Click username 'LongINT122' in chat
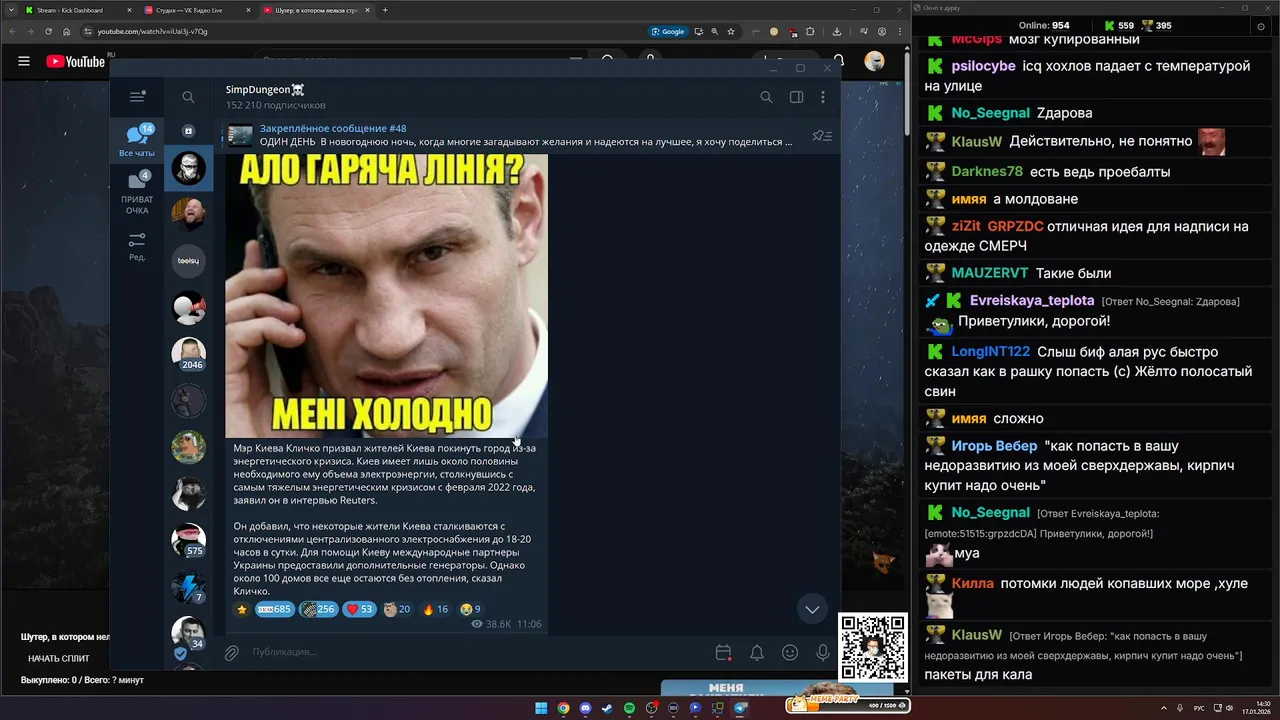 coord(990,352)
